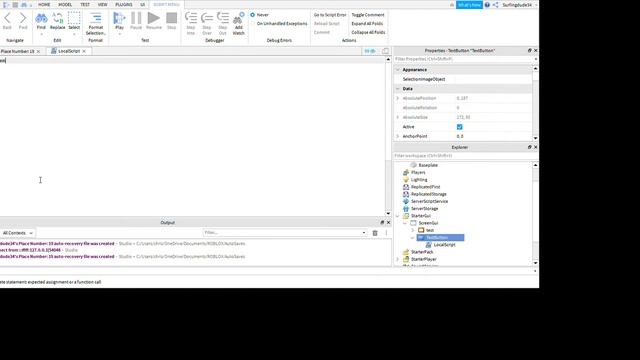This screenshot has height=360, width=640.
Task: Click Step Into debugger icon
Action: click(191, 18)
